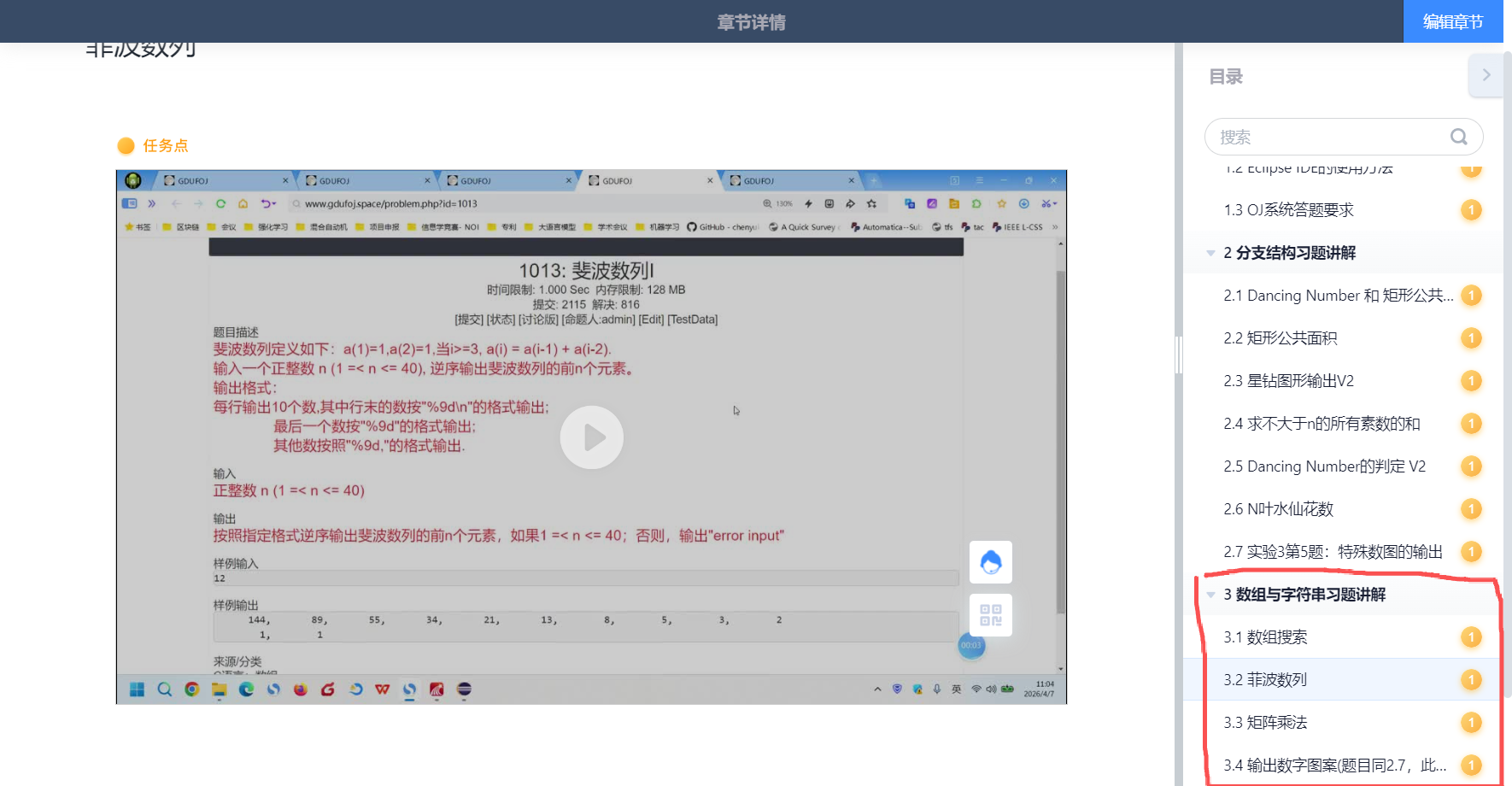Image resolution: width=1512 pixels, height=786 pixels.
Task: Click the QR code floating icon
Action: pyautogui.click(x=990, y=615)
